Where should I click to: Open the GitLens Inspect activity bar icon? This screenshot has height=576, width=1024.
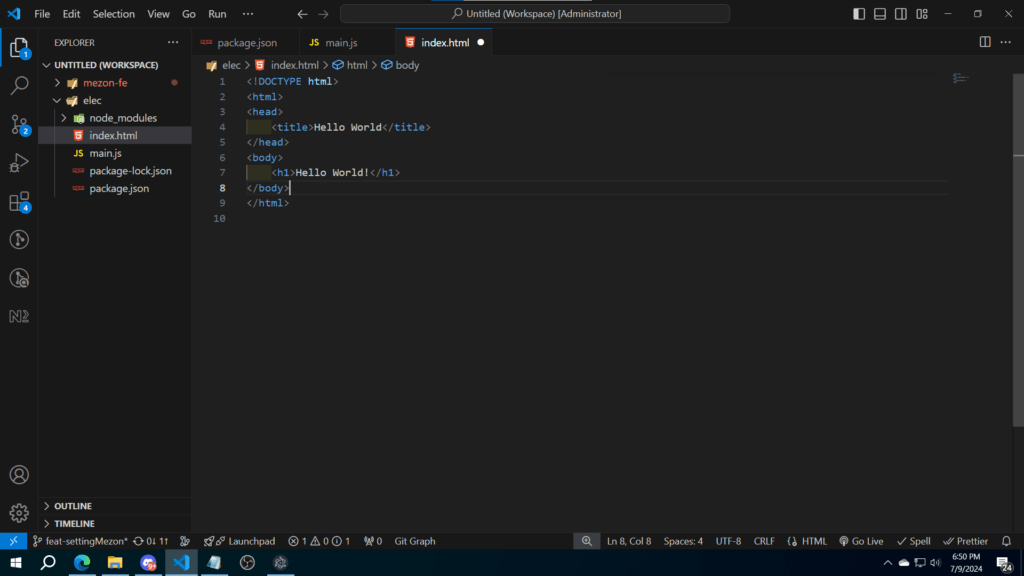[19, 278]
